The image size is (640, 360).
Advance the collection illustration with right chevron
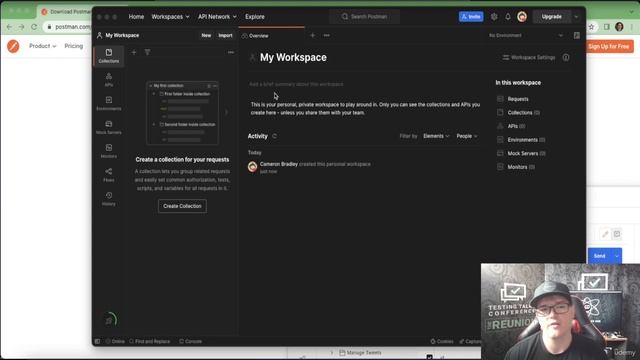click(x=227, y=112)
